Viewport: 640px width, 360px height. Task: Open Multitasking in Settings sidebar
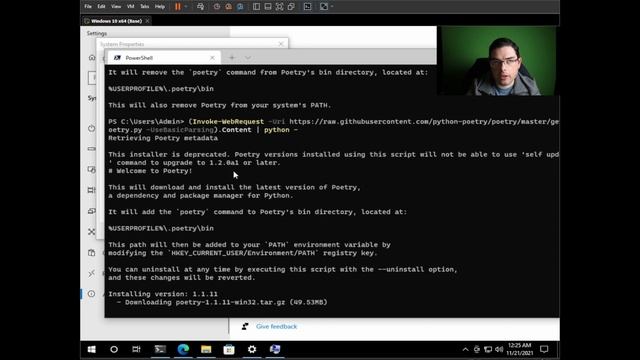coord(91,190)
